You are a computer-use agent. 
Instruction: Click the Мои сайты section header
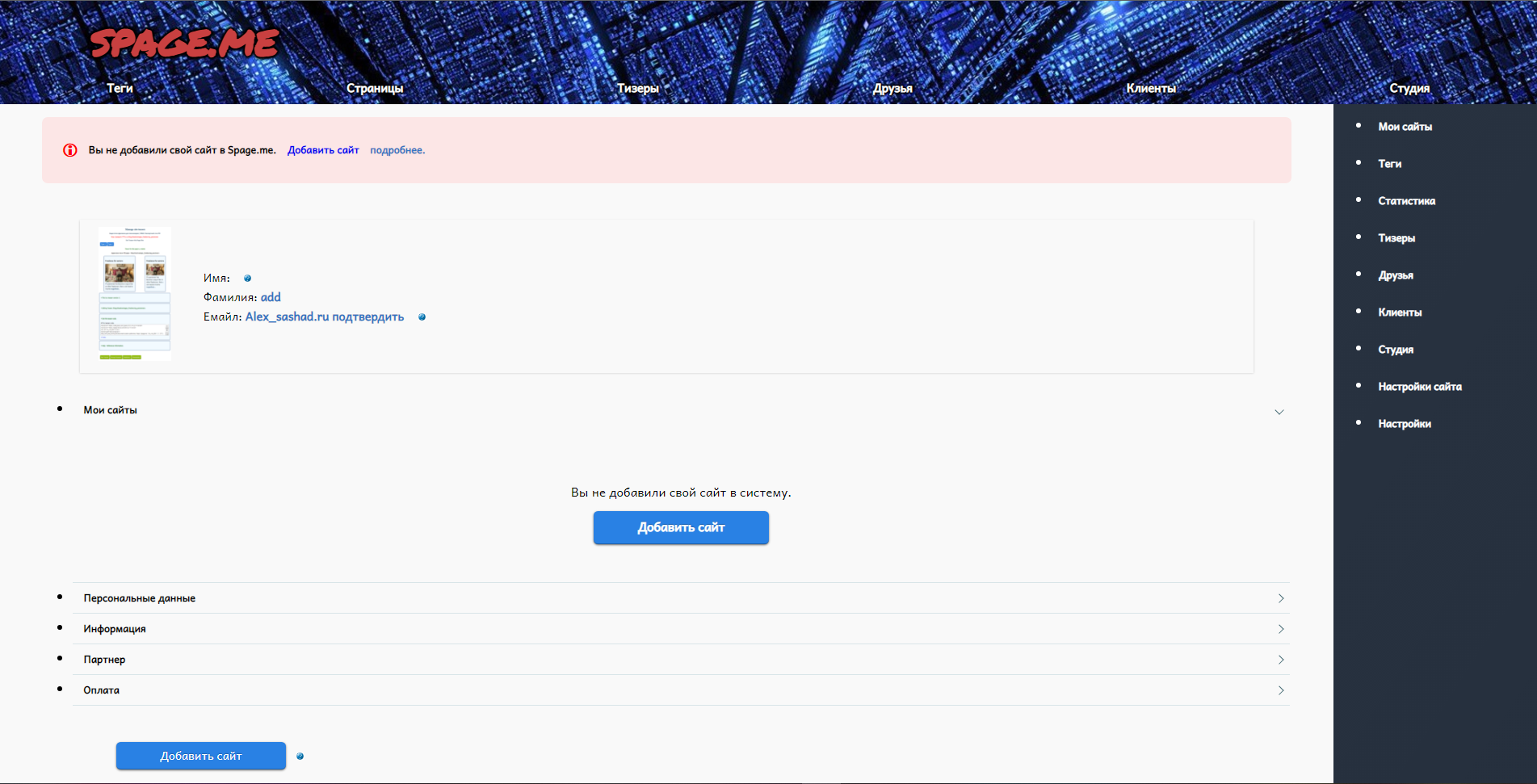(111, 410)
